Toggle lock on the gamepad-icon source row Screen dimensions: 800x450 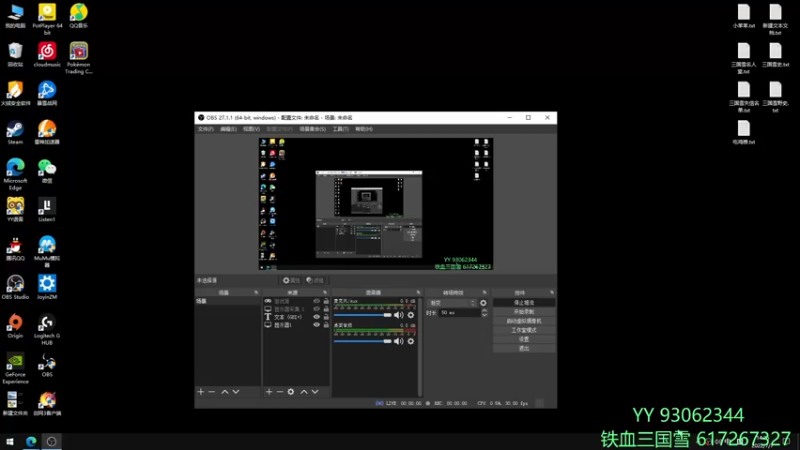326,301
